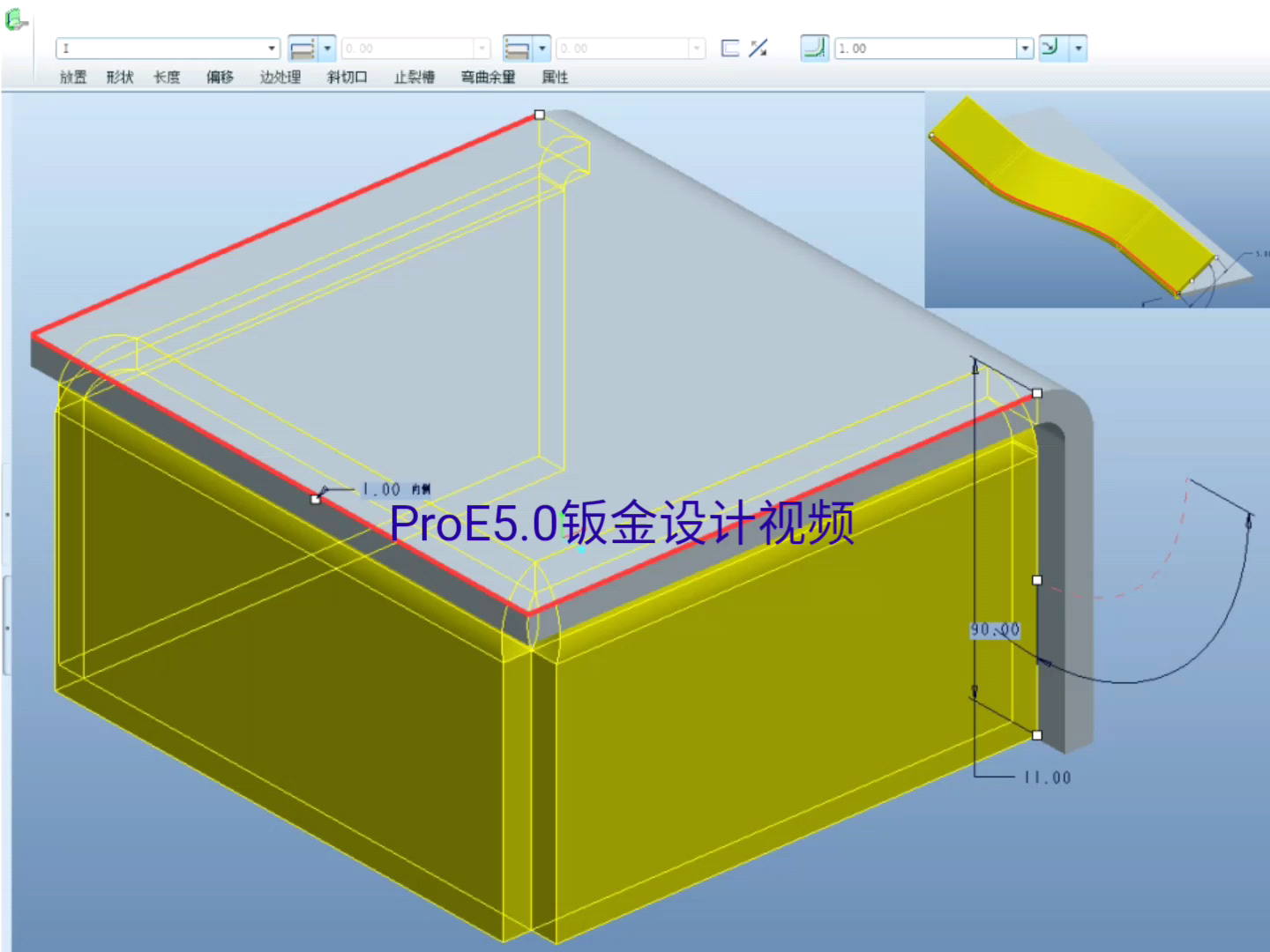
Task: Click the flip thickness side icon
Action: [x=730, y=48]
